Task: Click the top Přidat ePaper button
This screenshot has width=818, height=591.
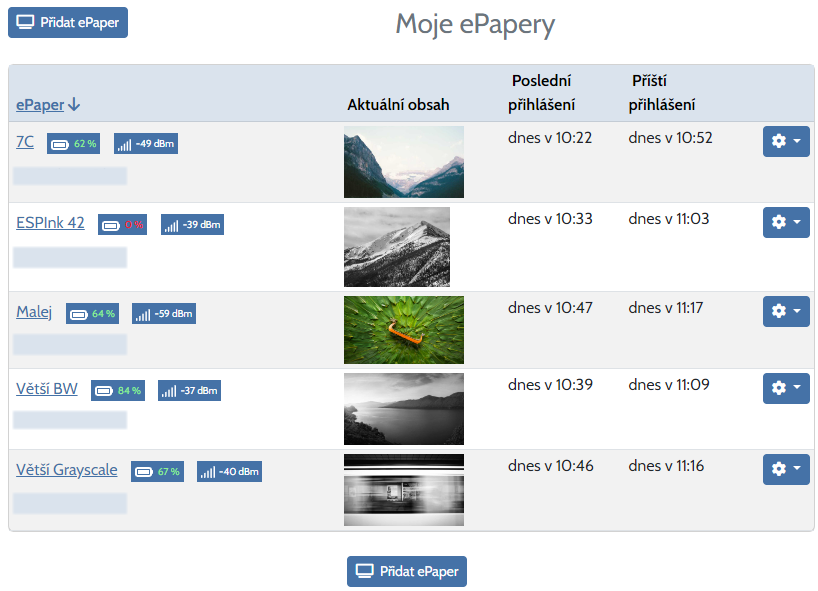Action: tap(68, 22)
